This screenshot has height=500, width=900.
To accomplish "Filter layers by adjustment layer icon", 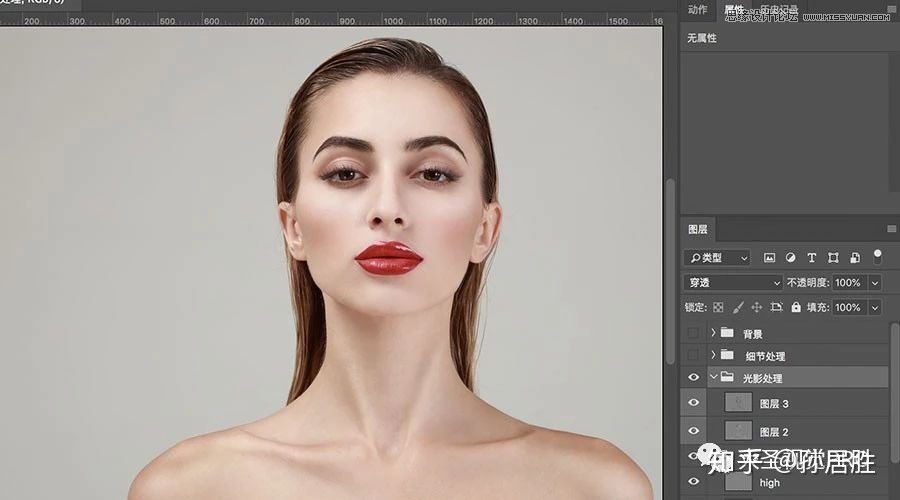I will (x=791, y=258).
